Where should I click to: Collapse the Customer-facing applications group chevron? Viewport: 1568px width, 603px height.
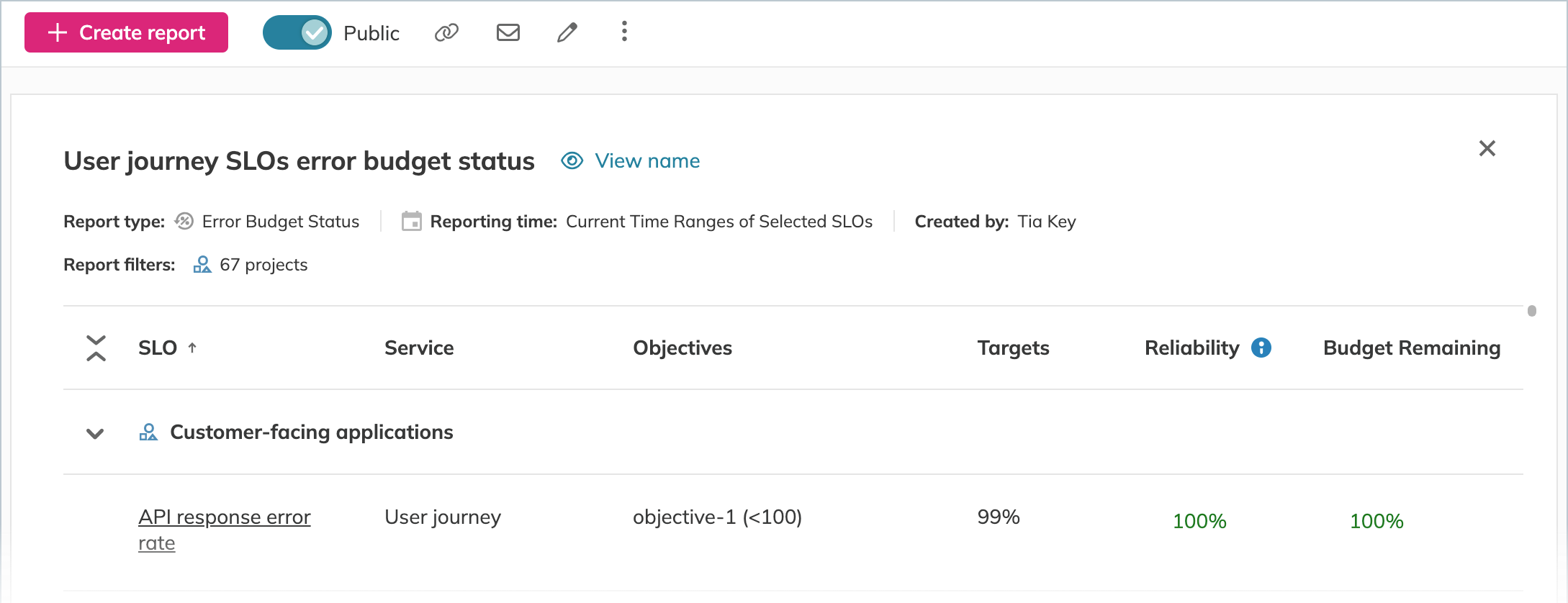(95, 433)
